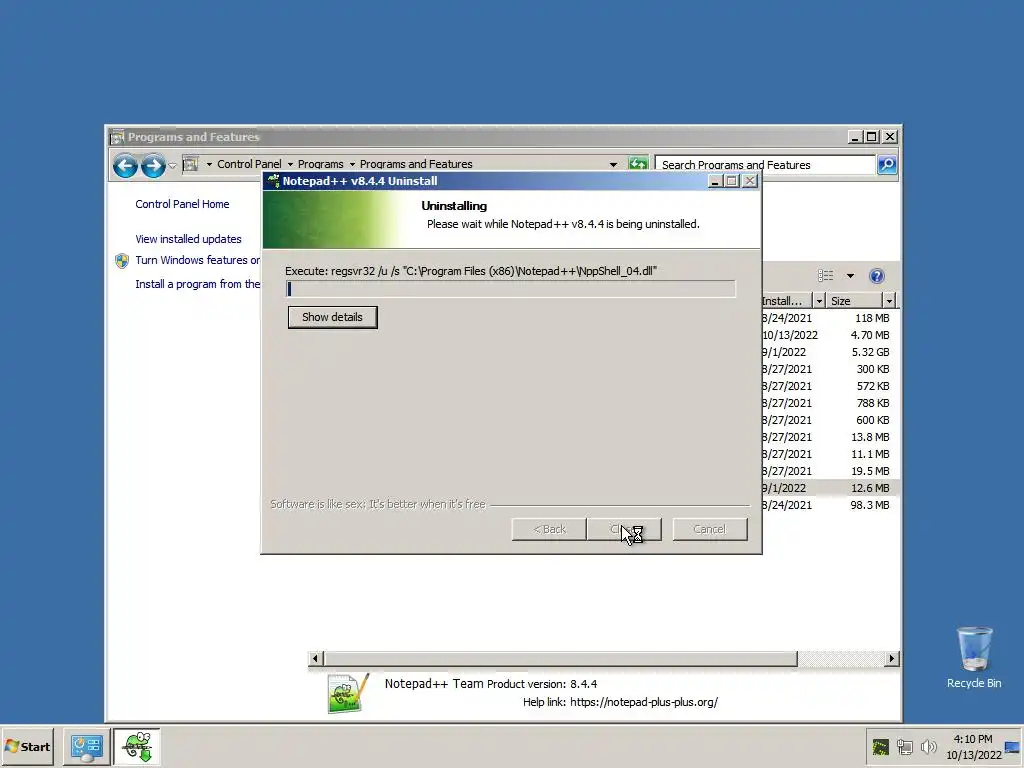Click the Programs and Features title bar icon
The image size is (1024, 768).
tap(118, 137)
